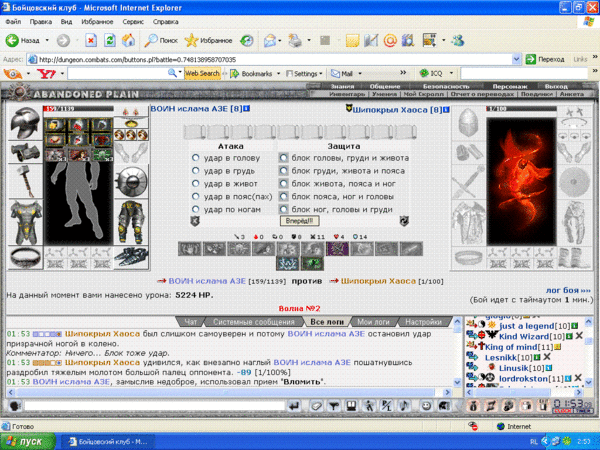Open the Home page icon
Screen dimensions: 600x450
click(129, 40)
